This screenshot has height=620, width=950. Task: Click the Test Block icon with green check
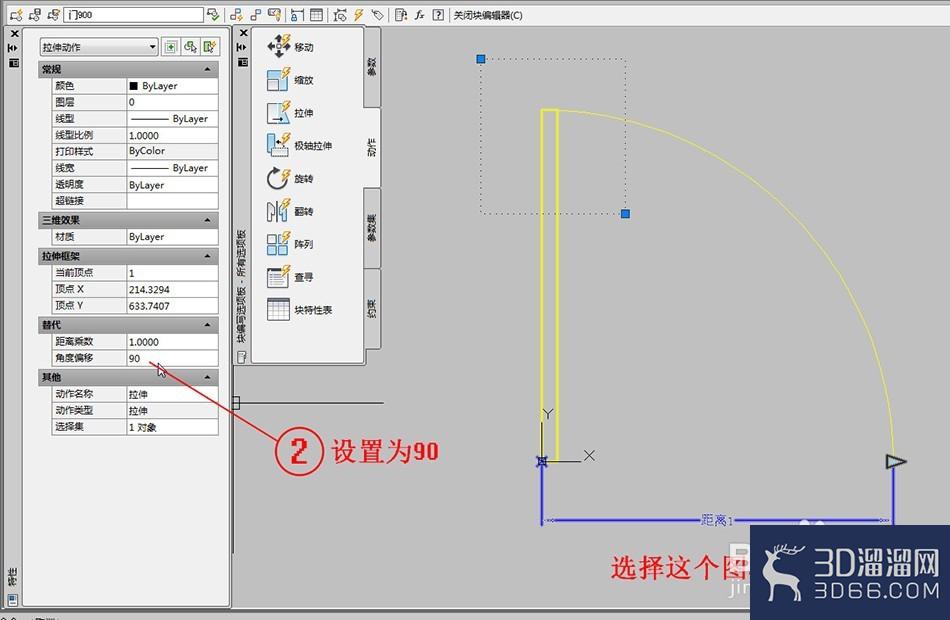[213, 15]
